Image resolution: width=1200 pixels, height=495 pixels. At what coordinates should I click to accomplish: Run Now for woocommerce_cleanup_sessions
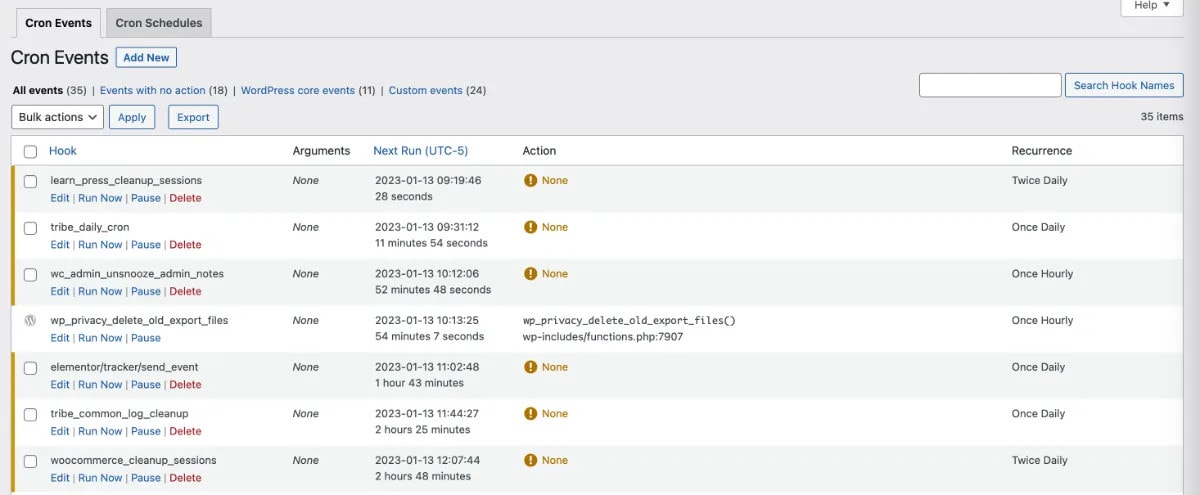tap(100, 478)
